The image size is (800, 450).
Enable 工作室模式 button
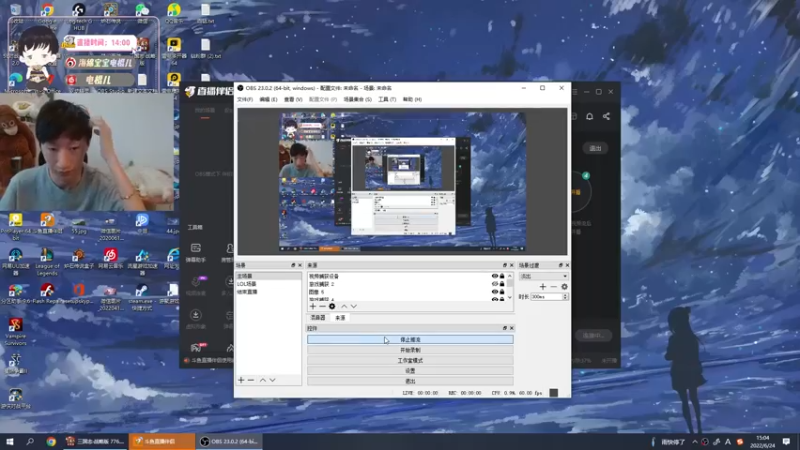[410, 360]
